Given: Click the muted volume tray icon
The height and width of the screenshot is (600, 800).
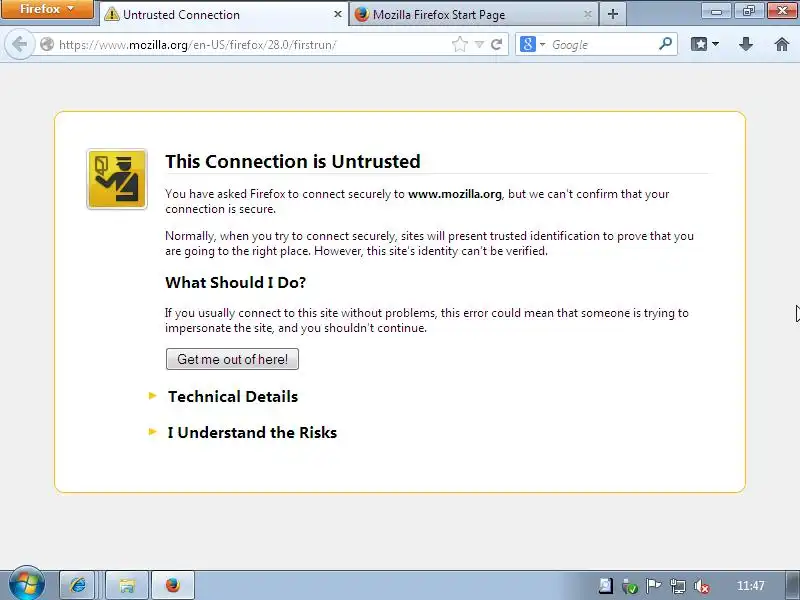Looking at the screenshot, I should pos(702,586).
